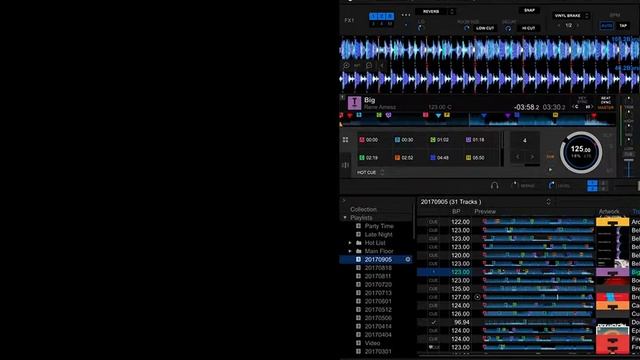This screenshot has height=360, width=640.
Task: Click the TAP tempo button
Action: pyautogui.click(x=623, y=26)
